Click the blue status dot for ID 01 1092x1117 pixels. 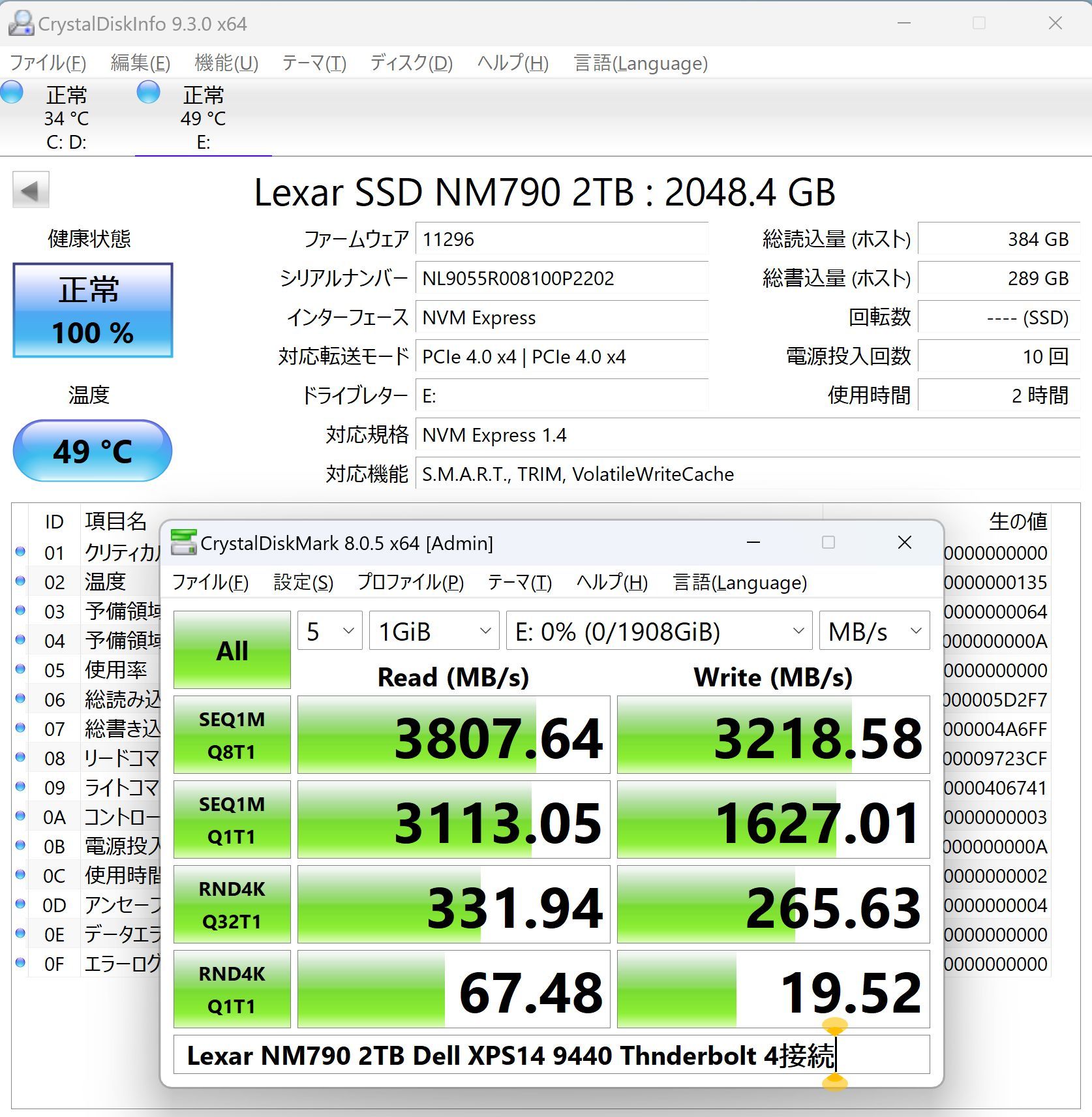[x=20, y=552]
